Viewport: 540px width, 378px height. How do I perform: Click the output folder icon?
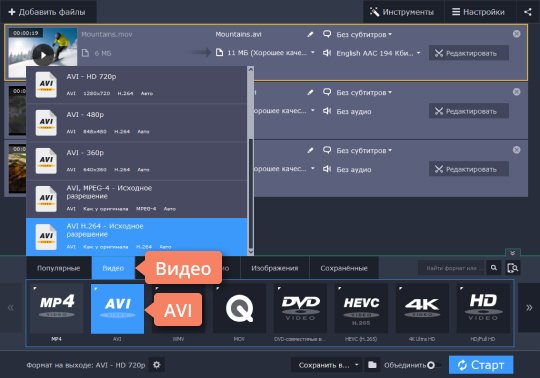(x=372, y=365)
